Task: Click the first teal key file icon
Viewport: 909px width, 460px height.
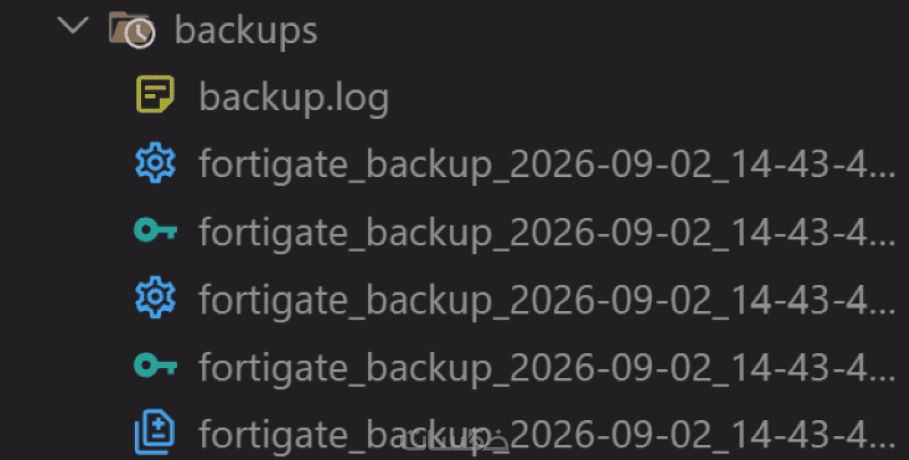Action: [155, 231]
